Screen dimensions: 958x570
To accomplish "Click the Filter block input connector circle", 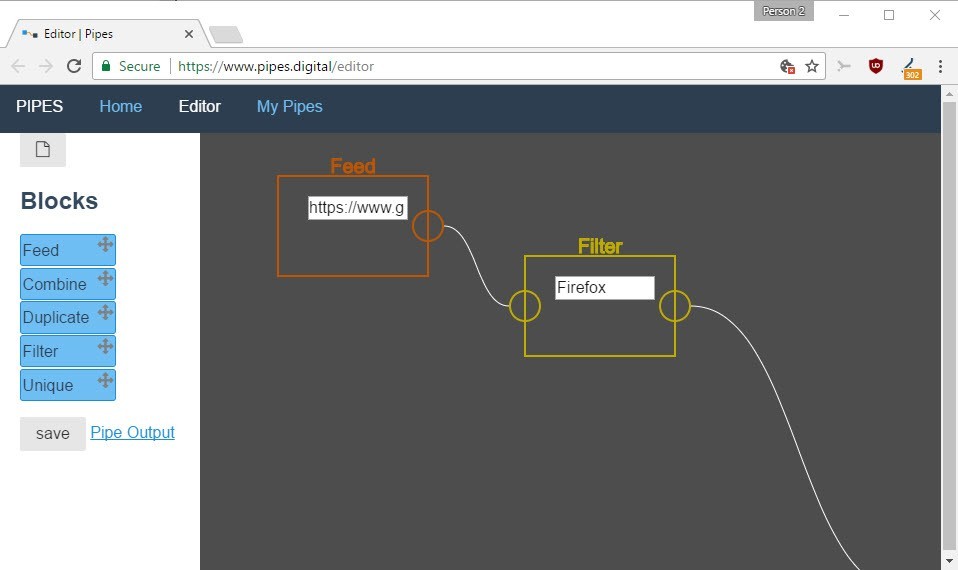I will (x=525, y=306).
